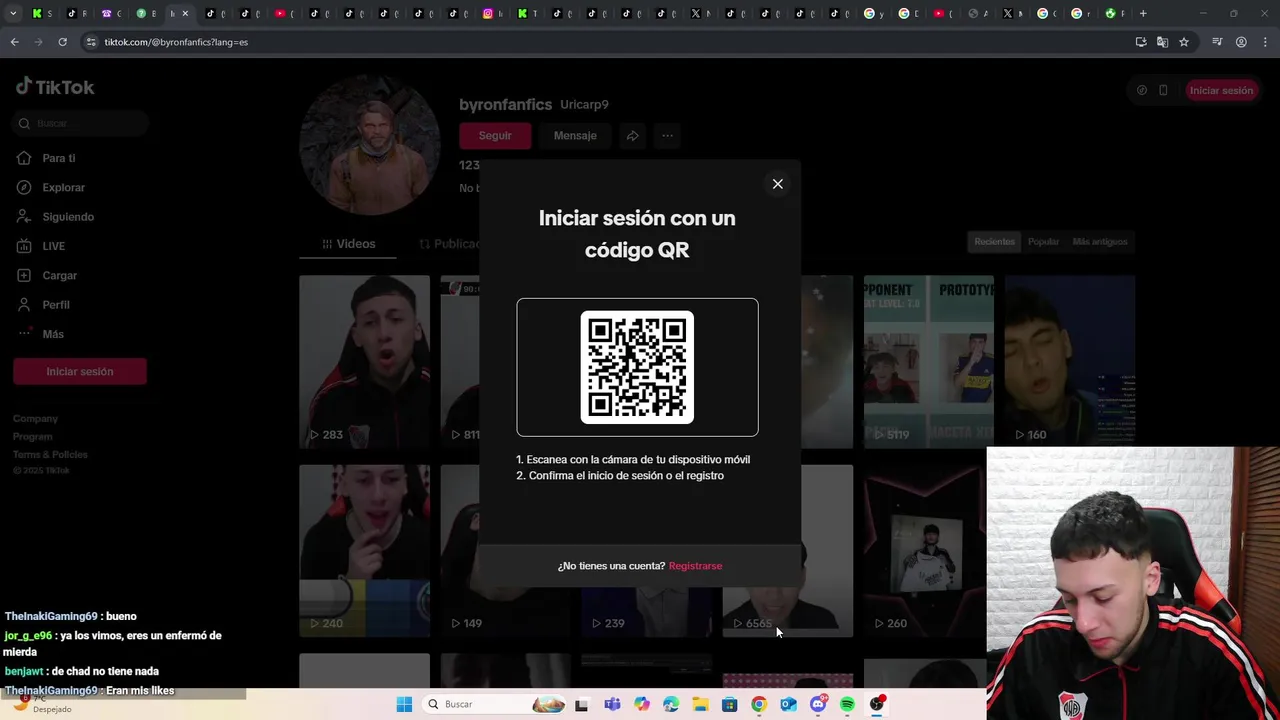1280x720 pixels.
Task: Open Discord from the taskbar
Action: click(818, 704)
